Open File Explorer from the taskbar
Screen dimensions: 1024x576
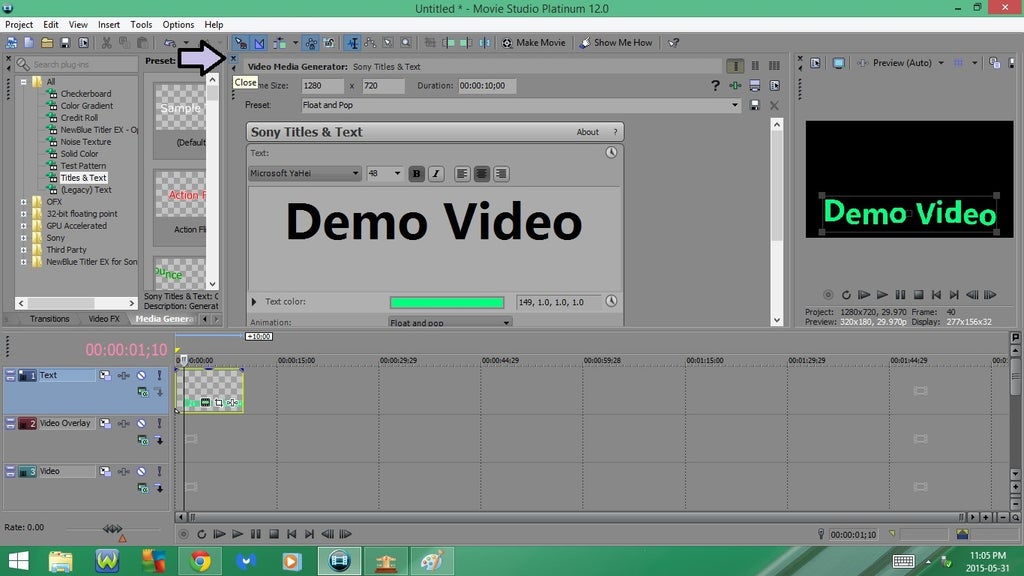(x=60, y=561)
